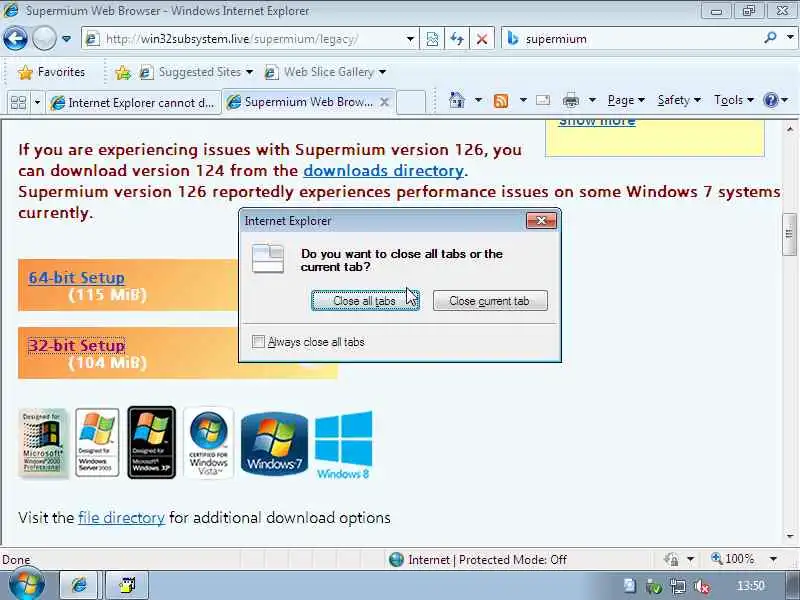
Task: Open the Tools menu
Action: click(x=733, y=100)
